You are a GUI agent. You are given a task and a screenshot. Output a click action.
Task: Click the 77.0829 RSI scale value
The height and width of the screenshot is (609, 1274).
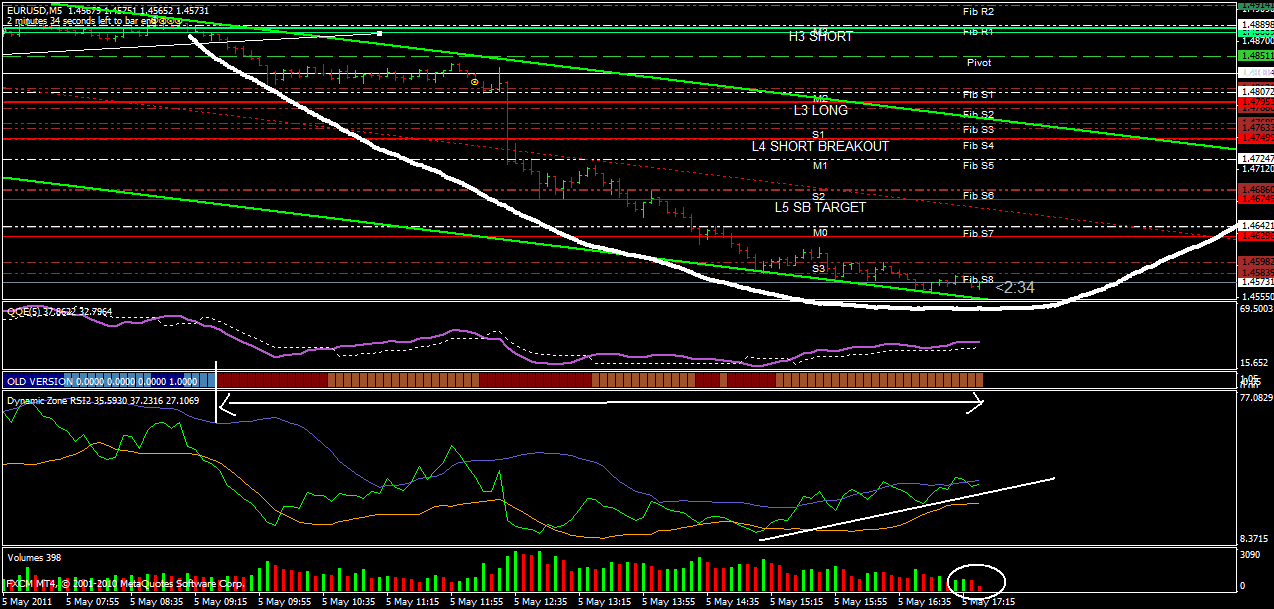[1256, 398]
